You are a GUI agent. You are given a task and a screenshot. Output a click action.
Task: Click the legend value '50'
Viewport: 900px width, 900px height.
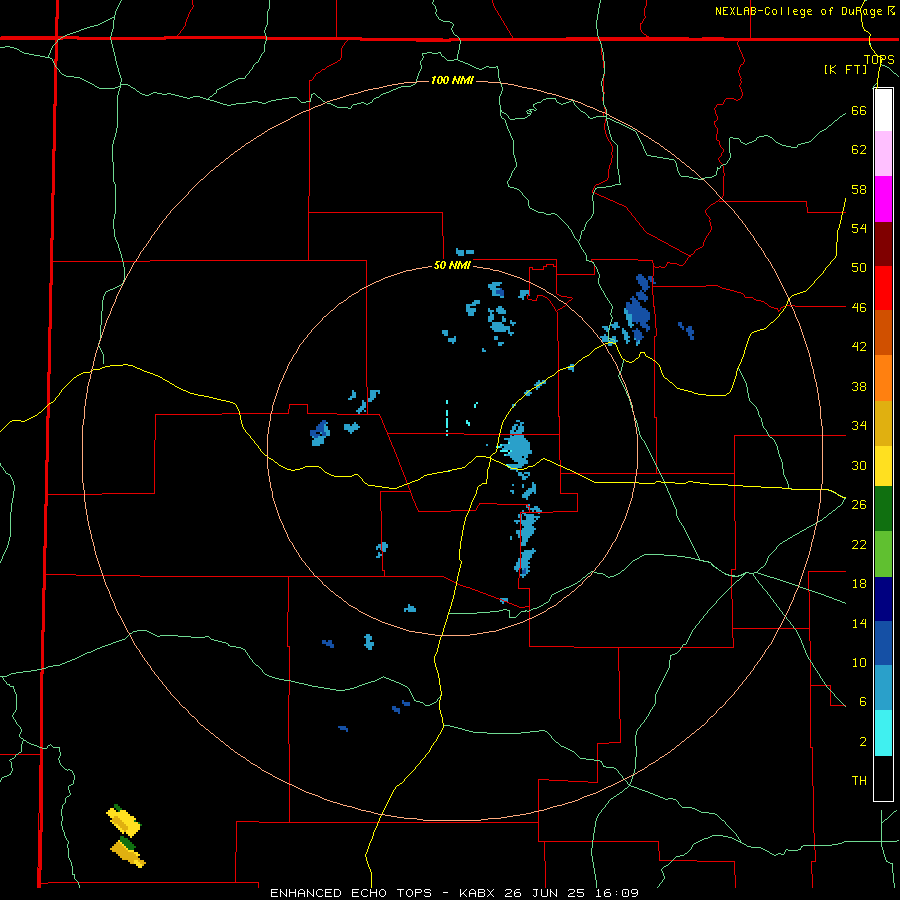click(x=859, y=268)
